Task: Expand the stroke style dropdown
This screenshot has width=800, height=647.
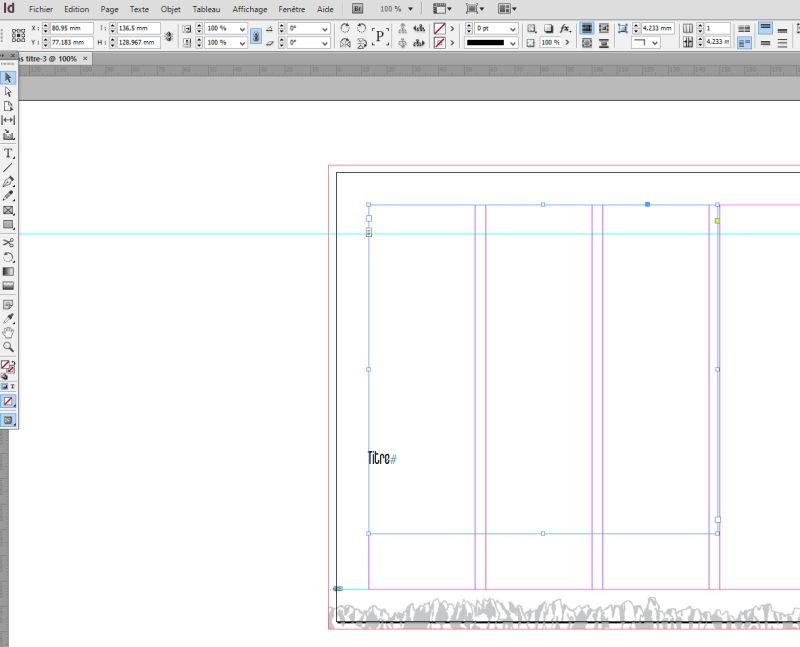Action: point(511,44)
